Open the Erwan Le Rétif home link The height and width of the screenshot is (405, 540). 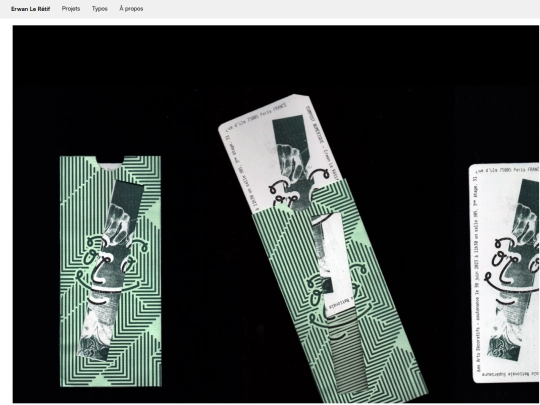[x=30, y=9]
